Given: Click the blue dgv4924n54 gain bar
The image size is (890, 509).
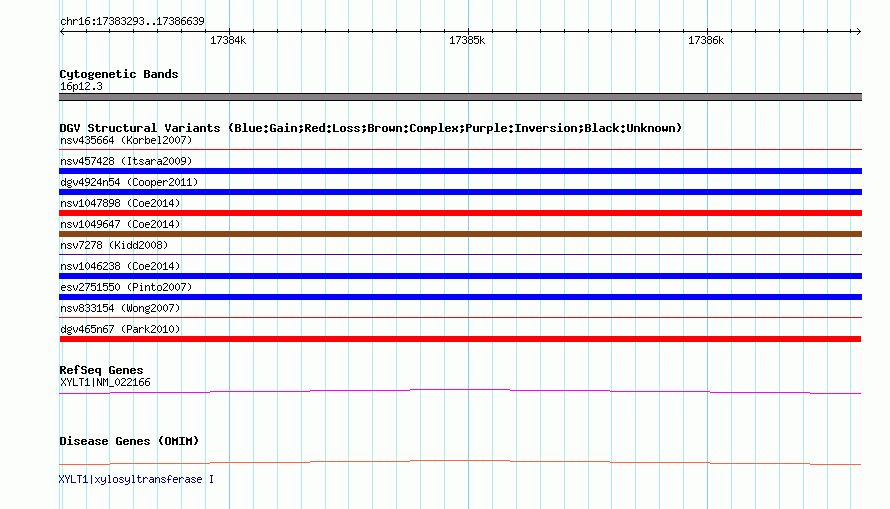Looking at the screenshot, I should point(460,192).
